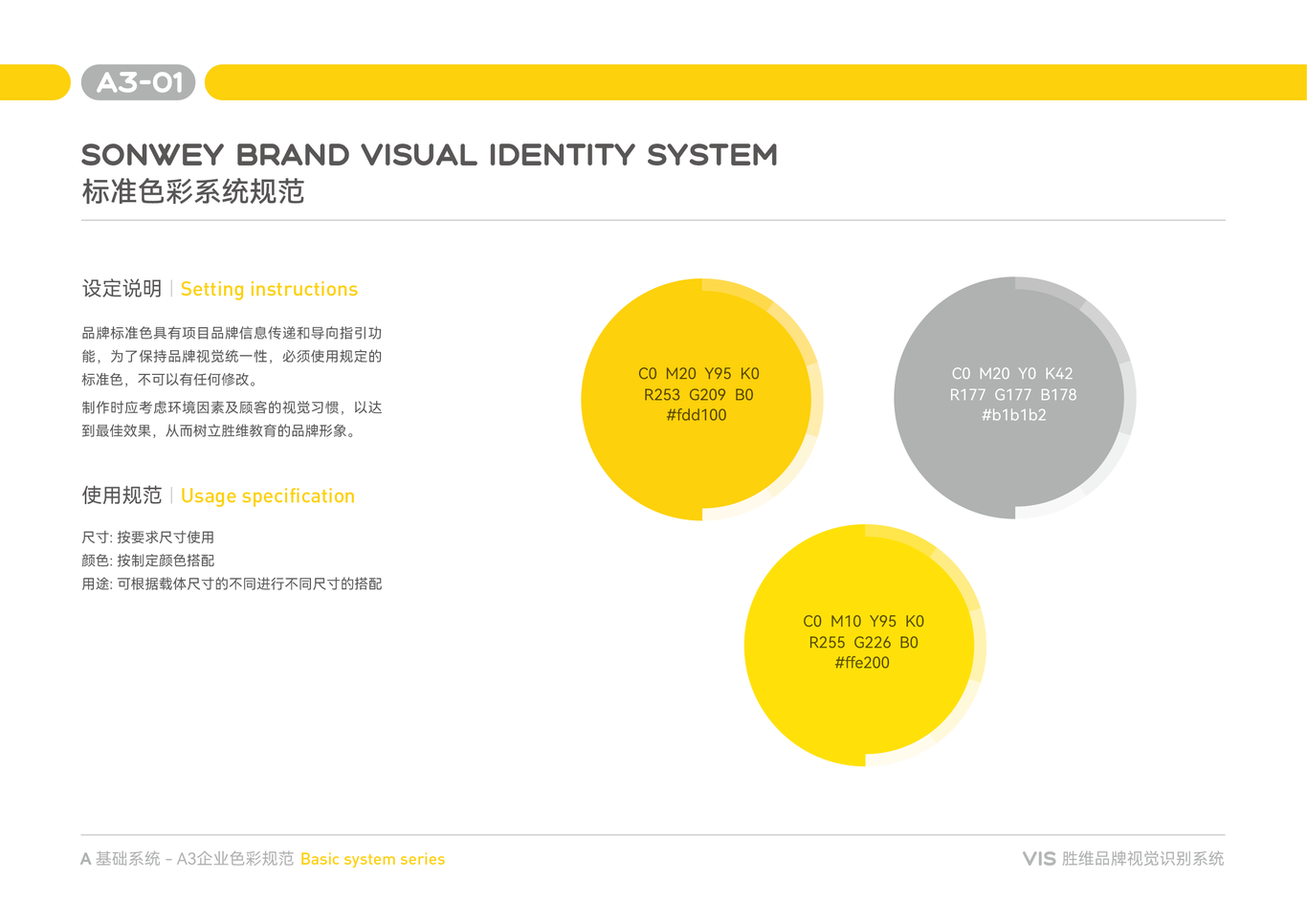The image size is (1307, 924).
Task: Click the 设定说明 heading
Action: point(122,289)
